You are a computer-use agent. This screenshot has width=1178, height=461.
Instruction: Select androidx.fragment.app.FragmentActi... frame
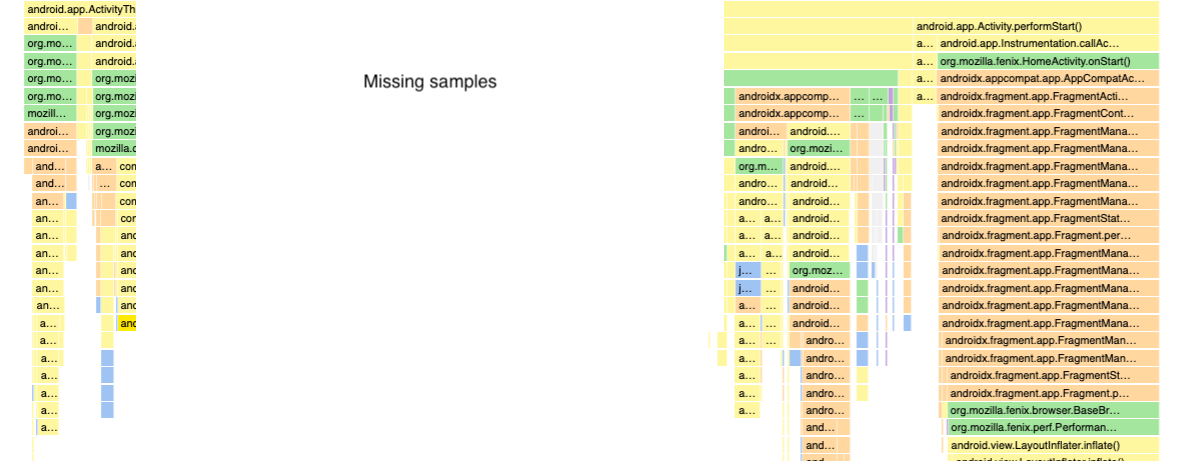coord(1049,96)
